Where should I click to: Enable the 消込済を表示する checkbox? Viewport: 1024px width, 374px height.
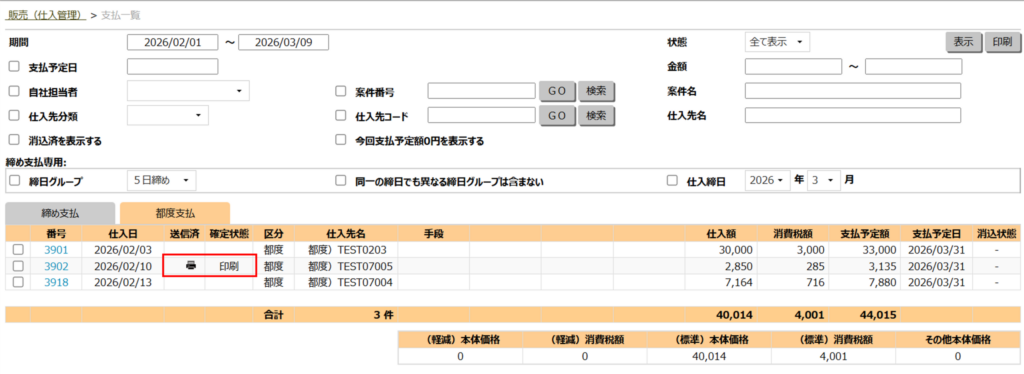(14, 140)
